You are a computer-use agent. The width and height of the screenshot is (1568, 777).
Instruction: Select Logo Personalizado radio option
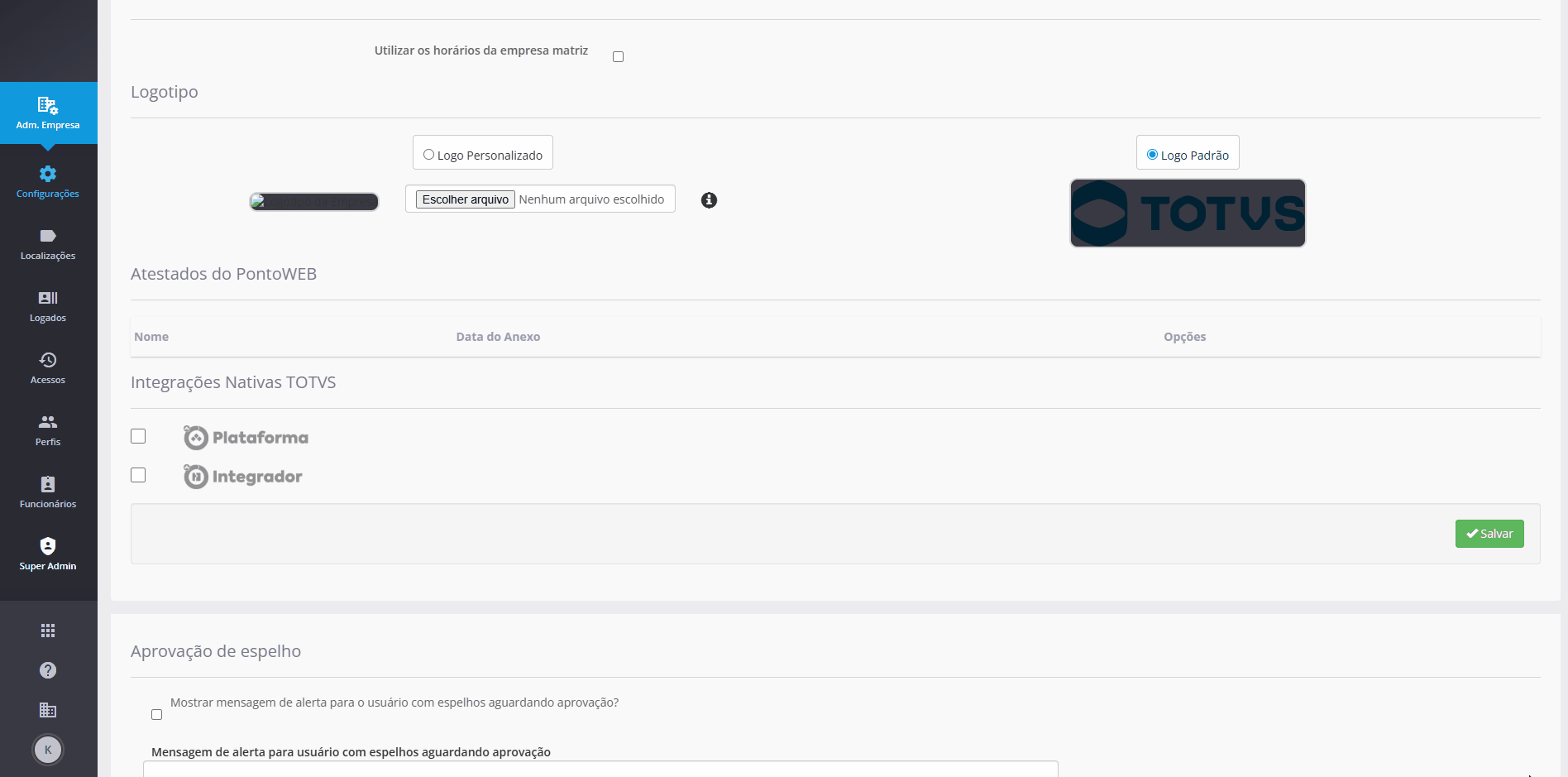pos(428,155)
